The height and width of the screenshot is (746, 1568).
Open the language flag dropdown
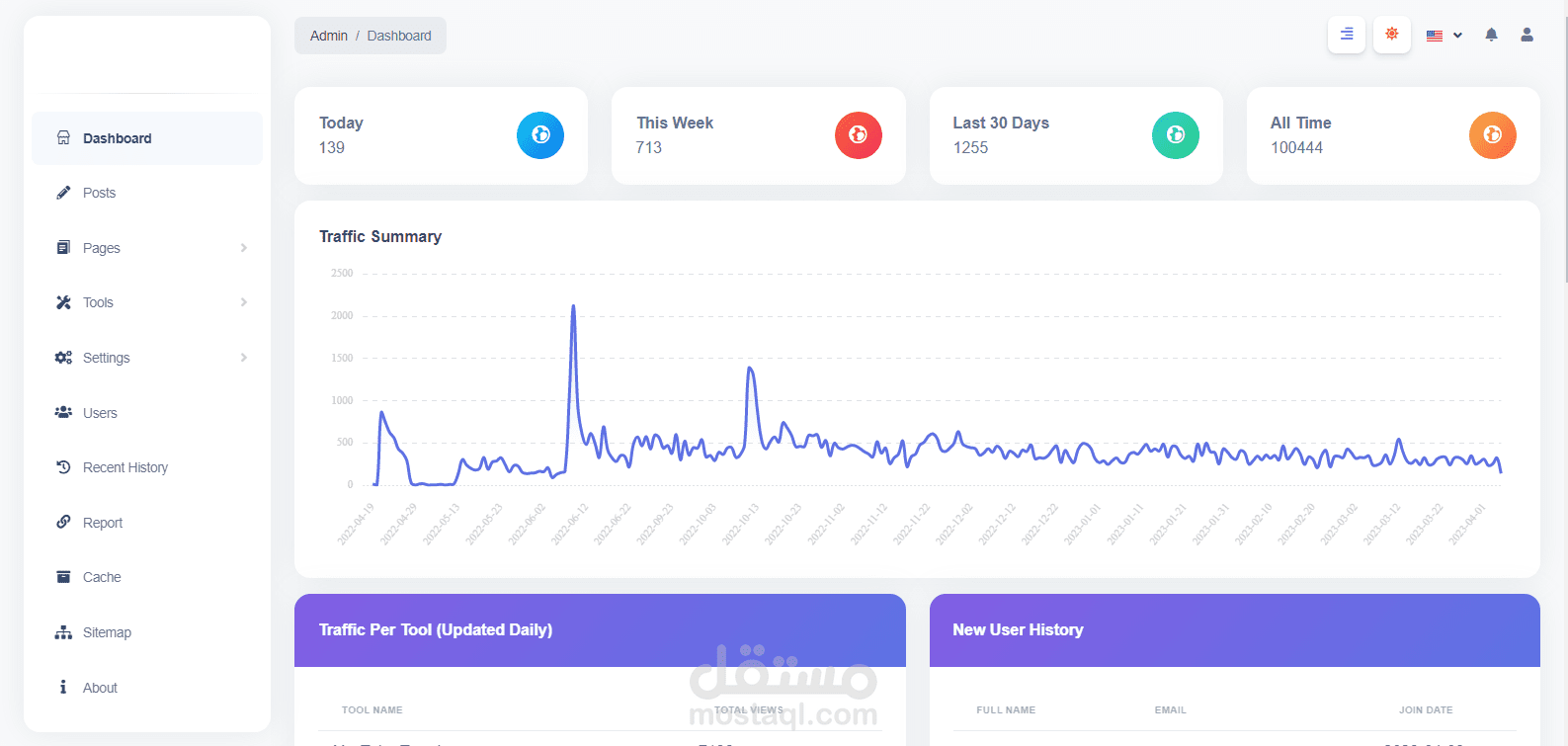pyautogui.click(x=1444, y=36)
